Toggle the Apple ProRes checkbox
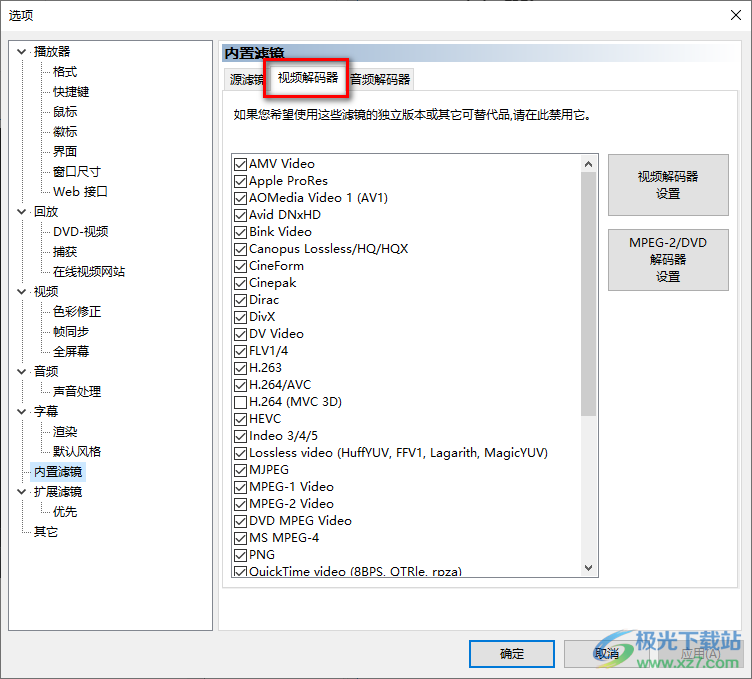The image size is (752, 679). [240, 181]
